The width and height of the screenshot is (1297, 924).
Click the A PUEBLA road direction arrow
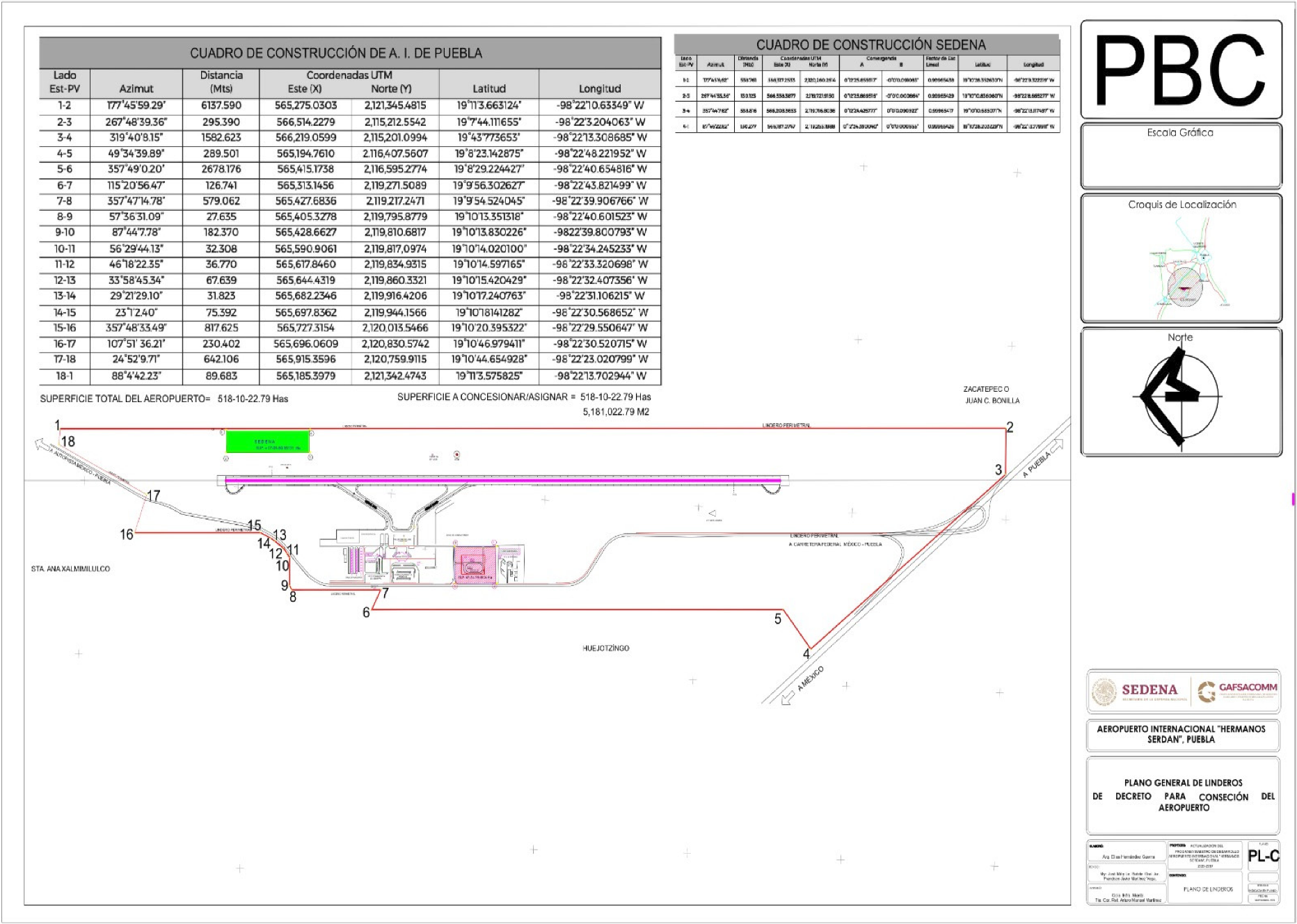[1056, 447]
